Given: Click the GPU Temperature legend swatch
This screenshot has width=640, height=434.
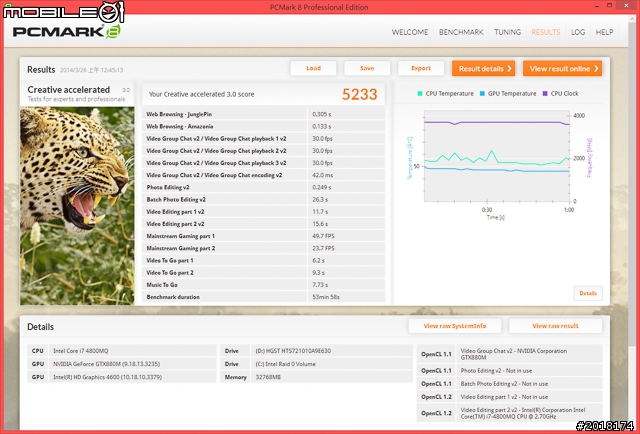Looking at the screenshot, I should [482, 93].
